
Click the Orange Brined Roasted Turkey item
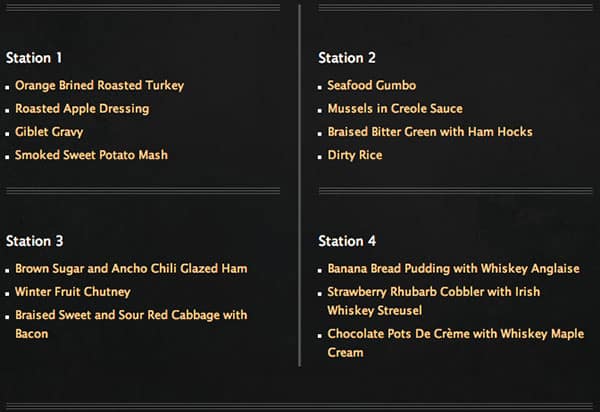(99, 86)
